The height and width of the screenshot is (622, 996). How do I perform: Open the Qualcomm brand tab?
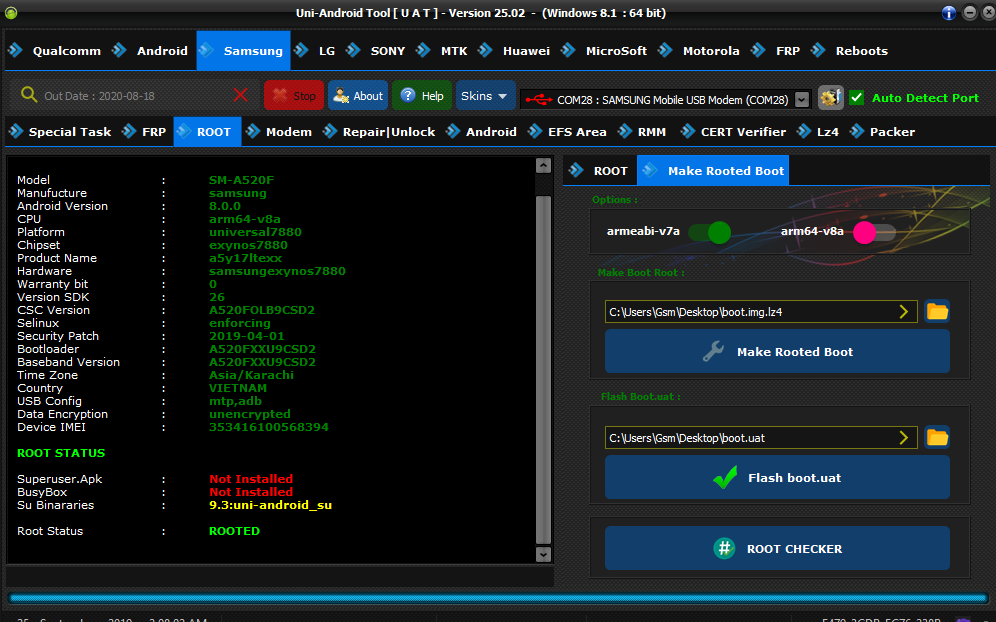[x=55, y=51]
